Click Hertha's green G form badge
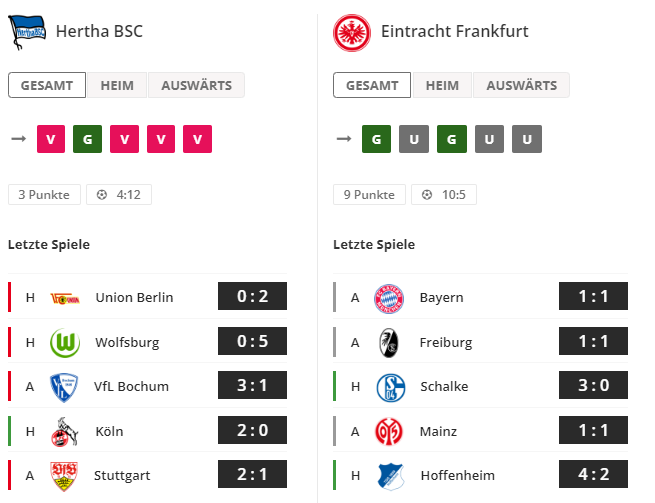655x503 pixels. pos(87,139)
